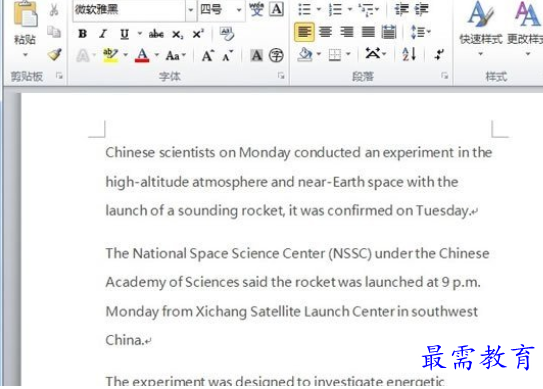Expand the font size dropdown arrow

tap(239, 10)
